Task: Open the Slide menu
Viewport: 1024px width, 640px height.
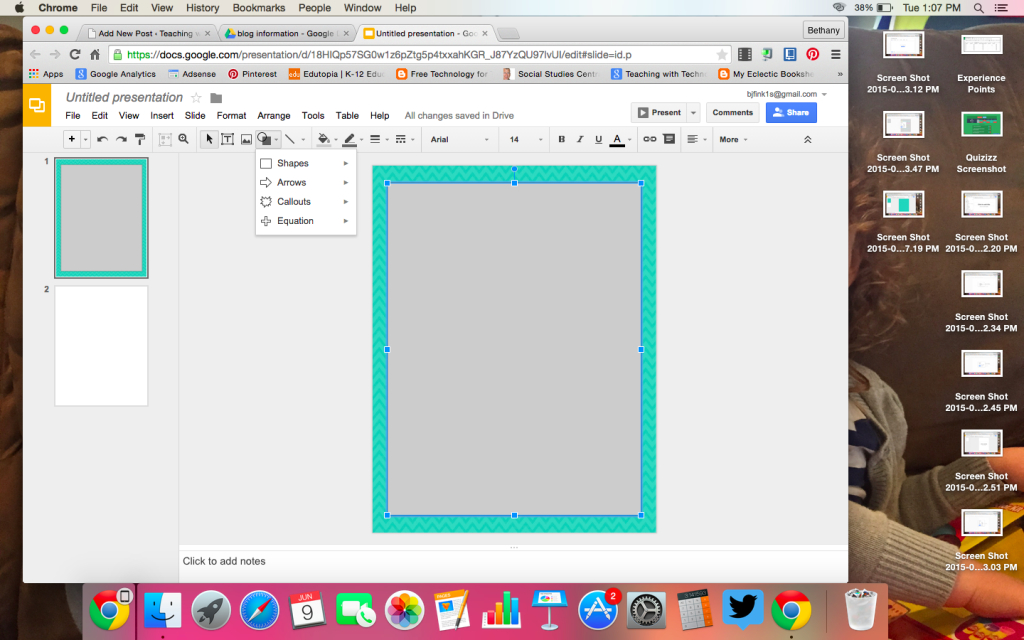Action: (195, 115)
